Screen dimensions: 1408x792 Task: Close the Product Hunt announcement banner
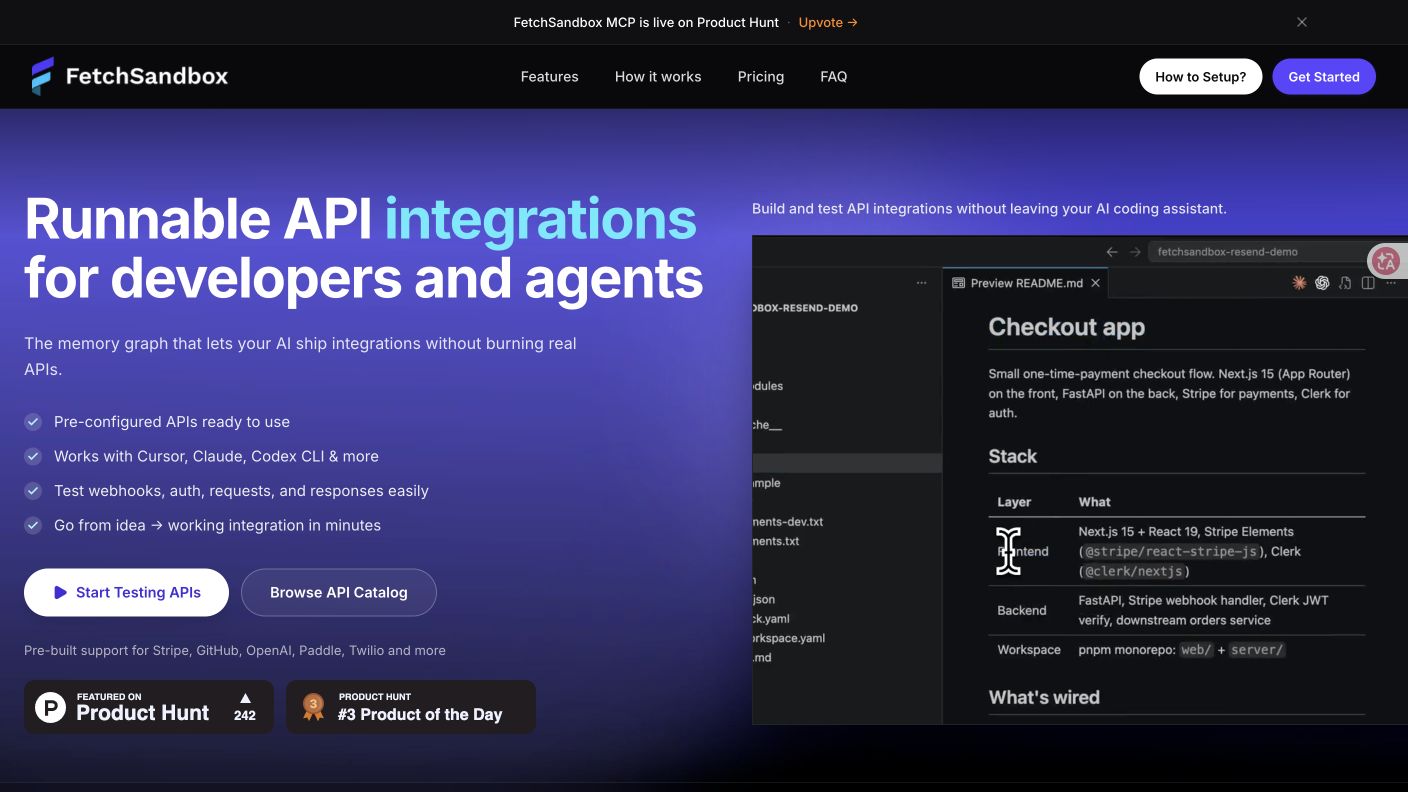tap(1302, 22)
